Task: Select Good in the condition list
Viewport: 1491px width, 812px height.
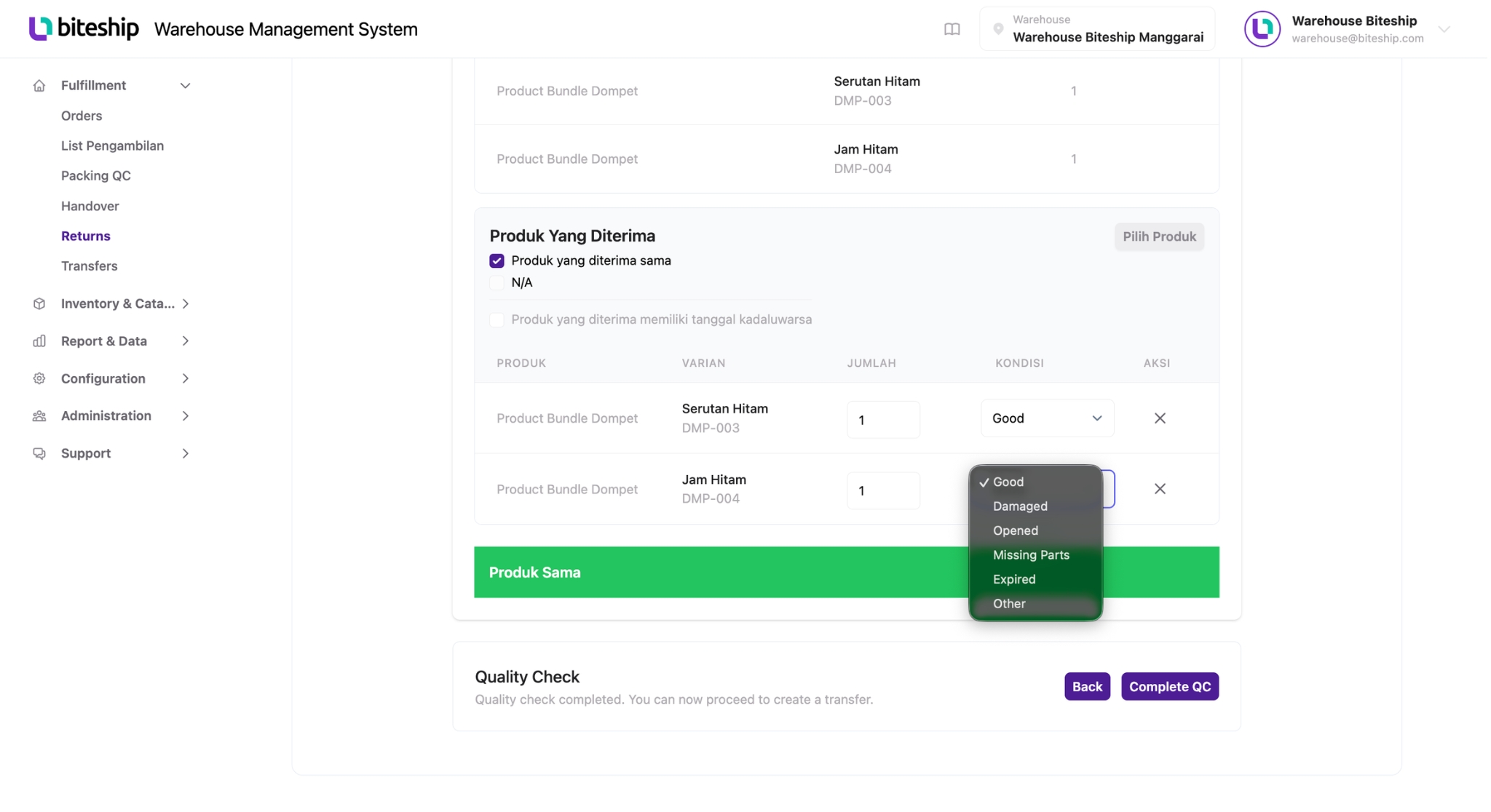Action: [x=1035, y=482]
